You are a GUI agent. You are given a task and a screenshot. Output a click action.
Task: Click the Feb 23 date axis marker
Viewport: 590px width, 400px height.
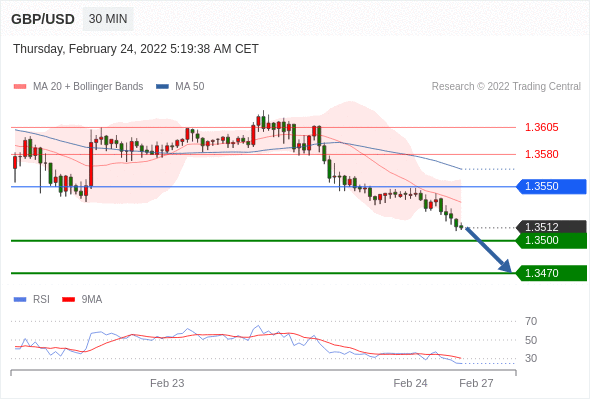click(x=167, y=383)
